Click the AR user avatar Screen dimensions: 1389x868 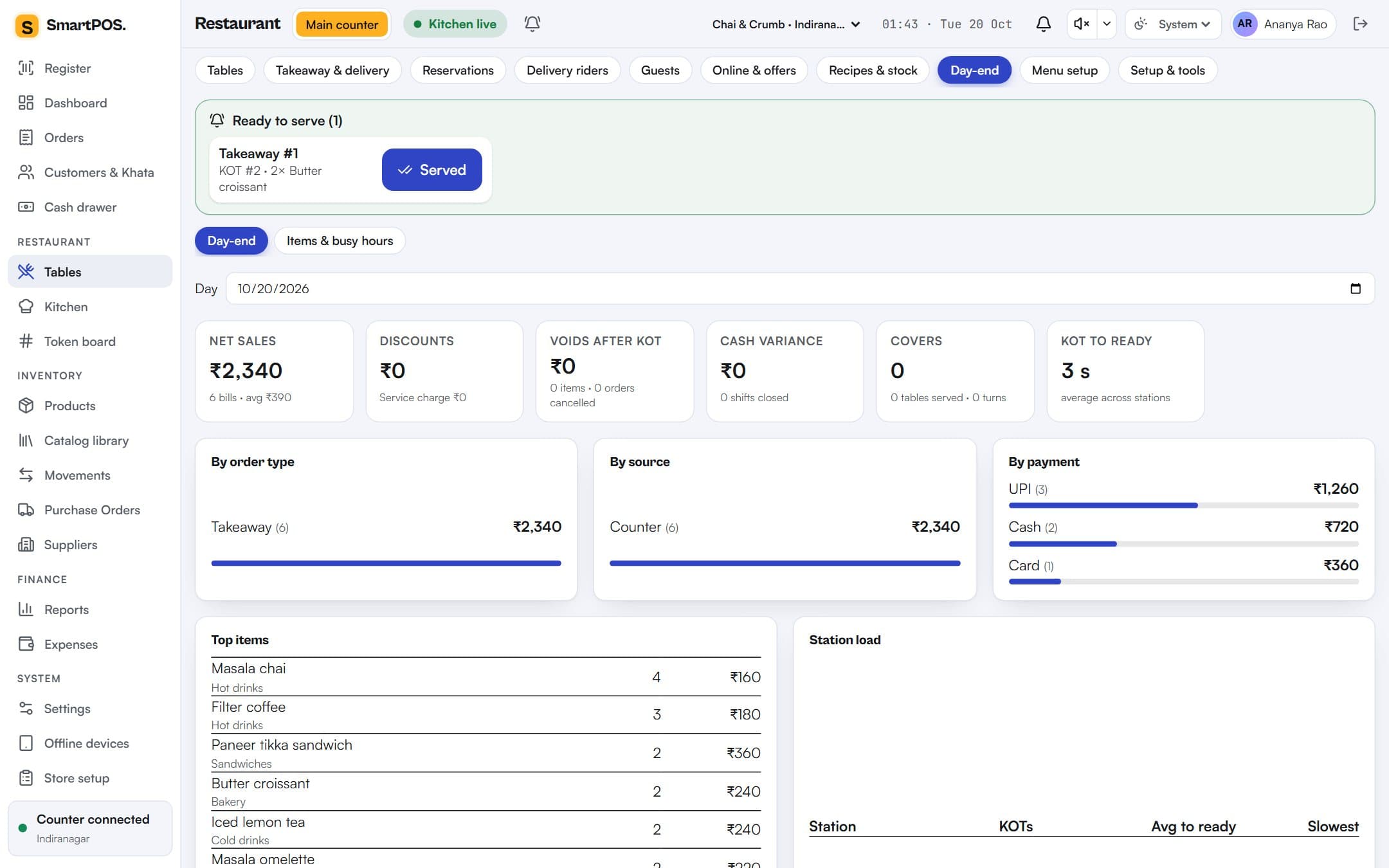1245,24
